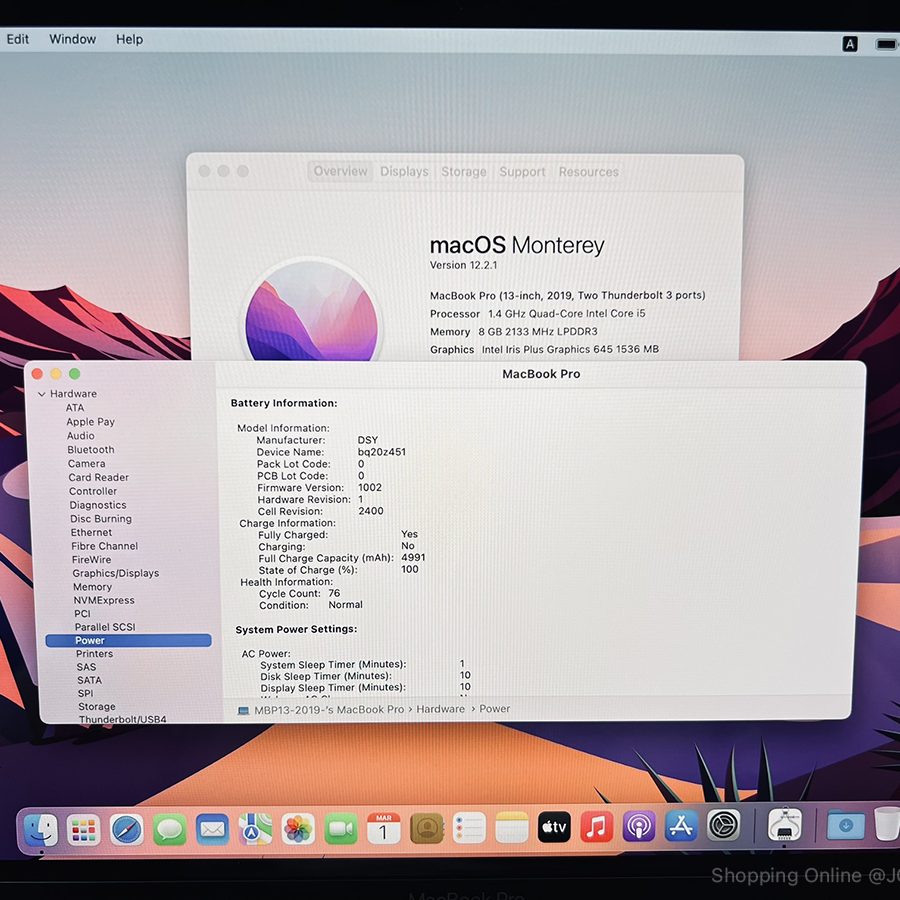Click the Device Name value "bq20z451"
This screenshot has height=900, width=900.
[381, 452]
